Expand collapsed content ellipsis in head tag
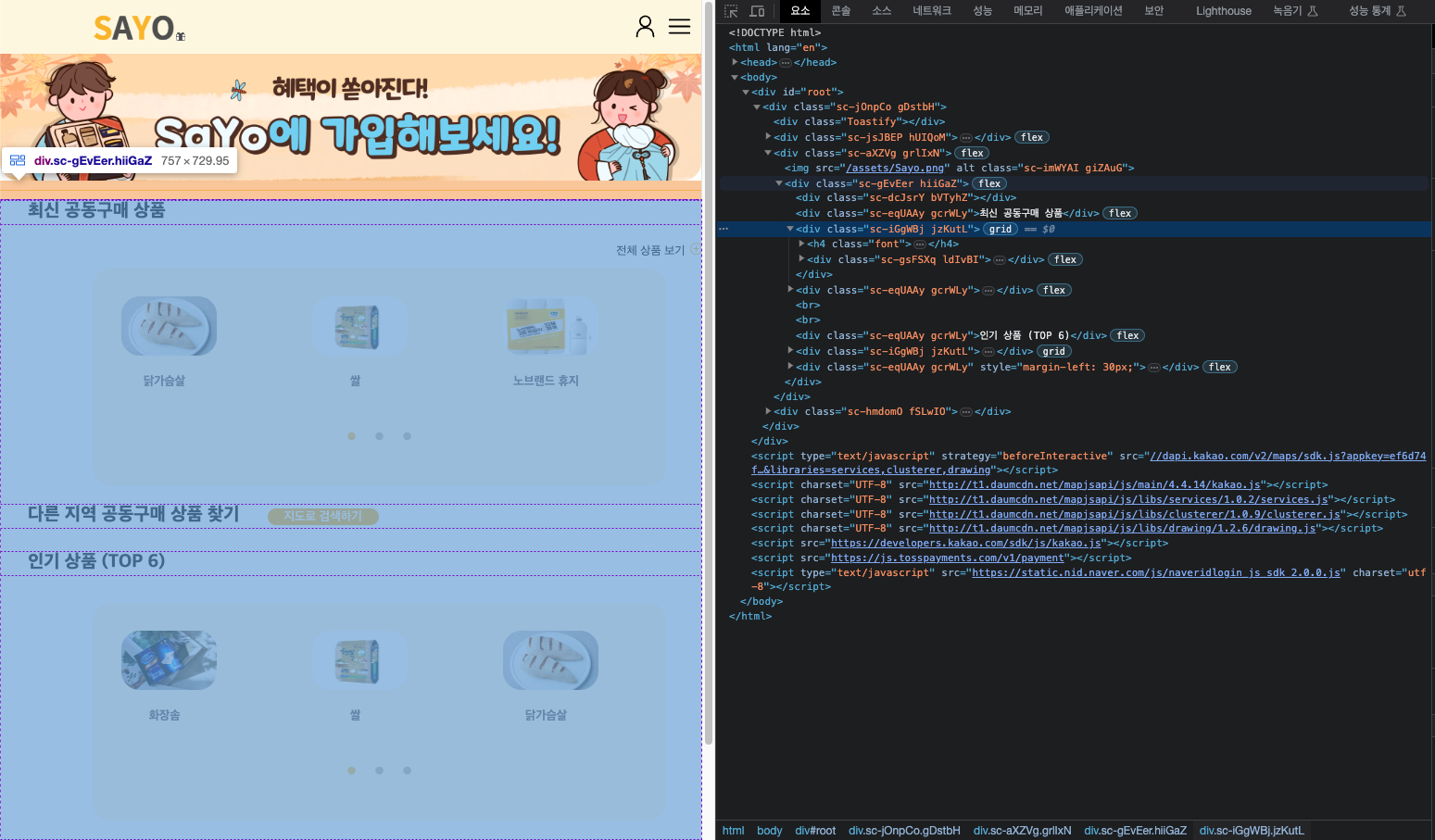 pos(786,62)
